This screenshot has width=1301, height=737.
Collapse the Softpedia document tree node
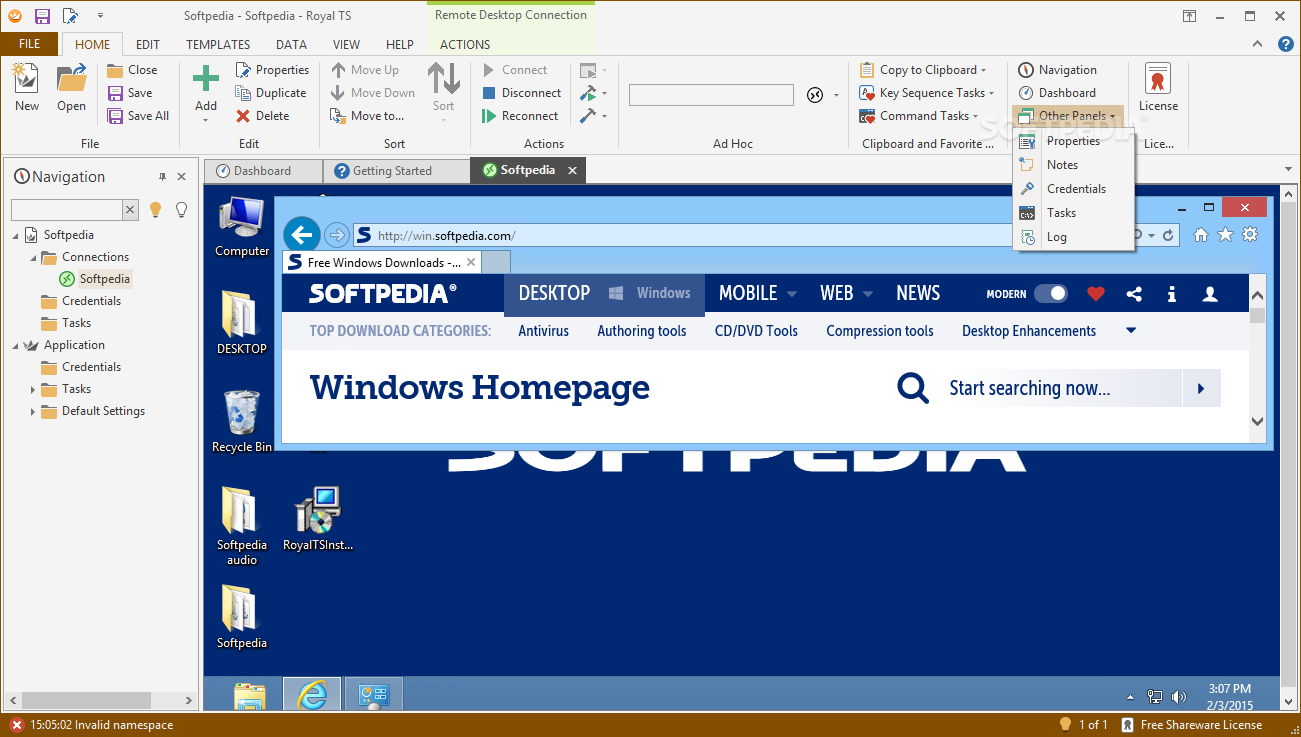[16, 235]
